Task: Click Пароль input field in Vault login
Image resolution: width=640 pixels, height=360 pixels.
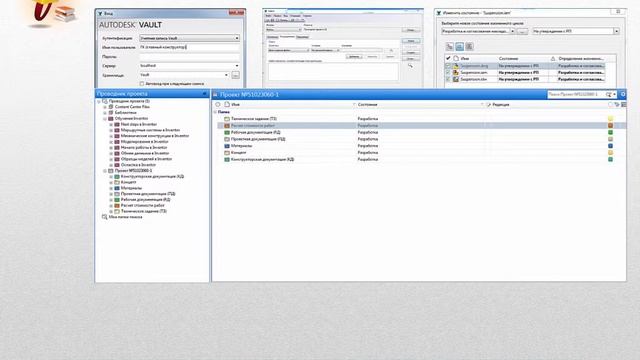Action: pyautogui.click(x=189, y=57)
